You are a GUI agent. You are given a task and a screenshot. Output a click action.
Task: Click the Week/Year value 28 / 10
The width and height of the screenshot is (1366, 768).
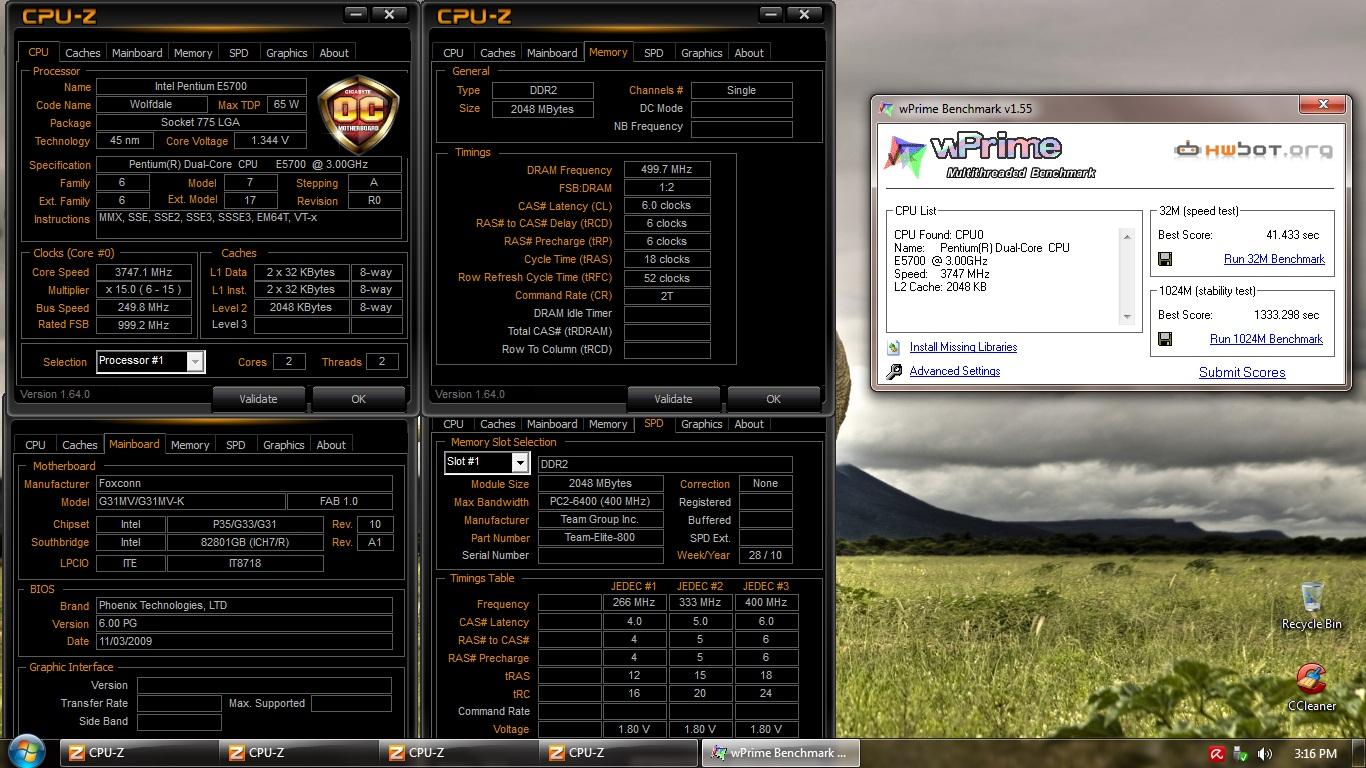766,555
